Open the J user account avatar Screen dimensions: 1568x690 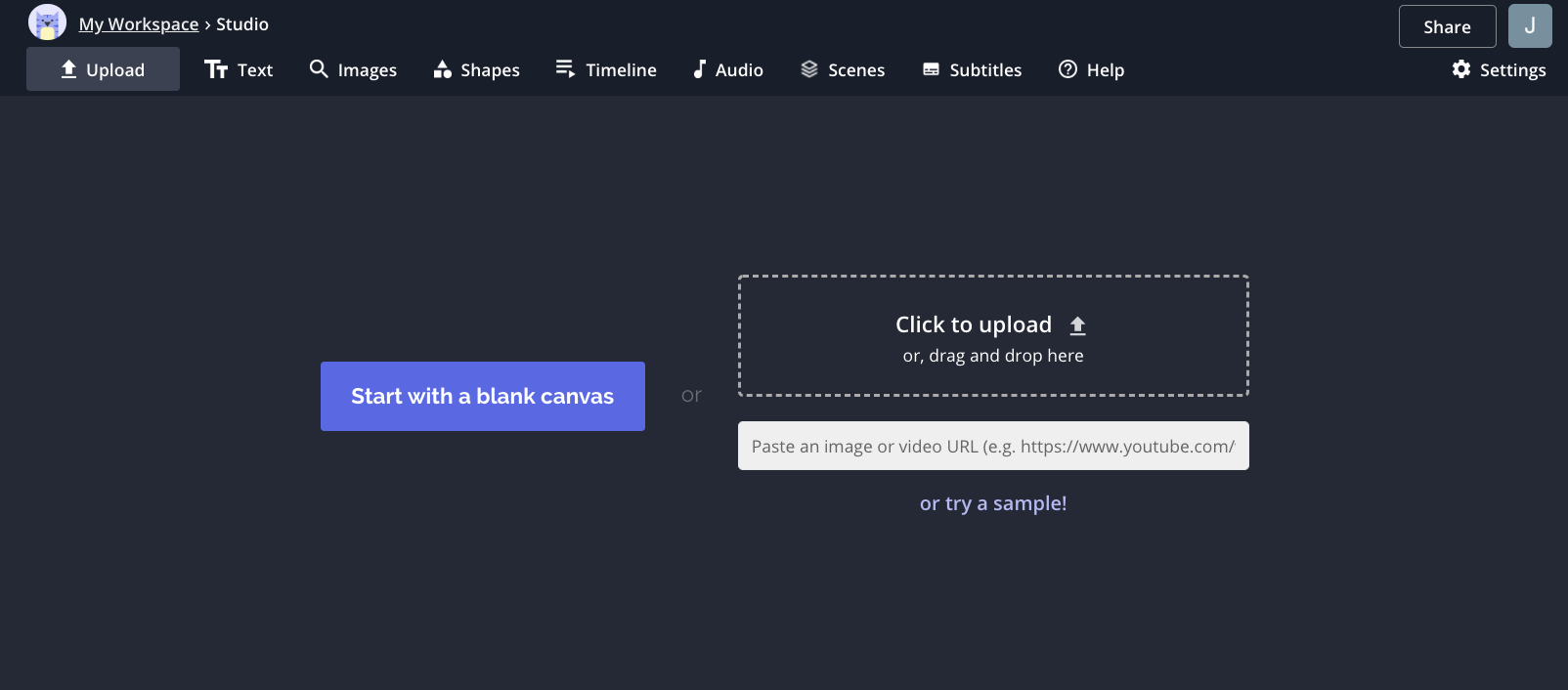[x=1530, y=26]
